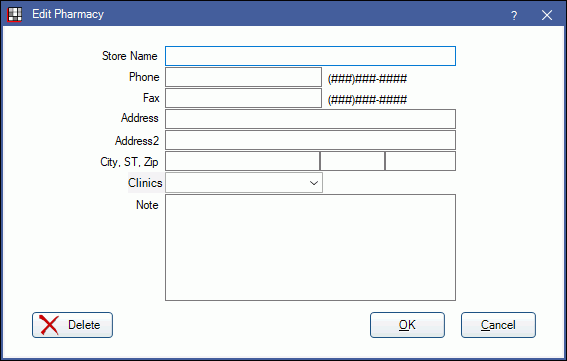The width and height of the screenshot is (567, 361).
Task: Close the Edit Pharmacy dialog
Action: [x=547, y=15]
